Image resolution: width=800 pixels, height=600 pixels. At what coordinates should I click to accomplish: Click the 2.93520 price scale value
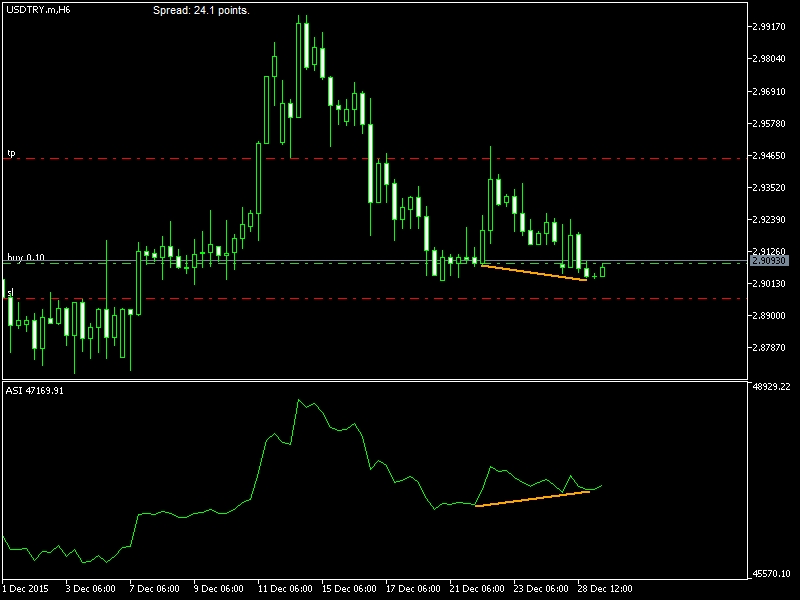pos(769,188)
